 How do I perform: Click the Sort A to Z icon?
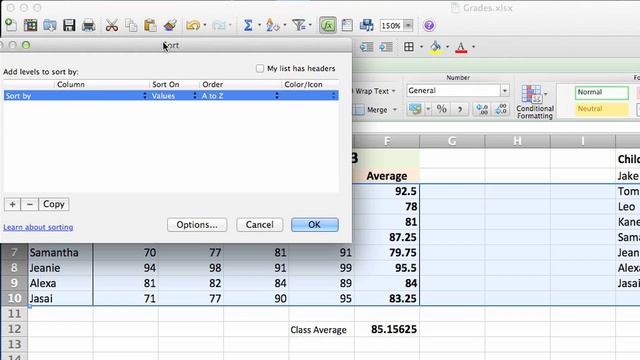pyautogui.click(x=272, y=25)
